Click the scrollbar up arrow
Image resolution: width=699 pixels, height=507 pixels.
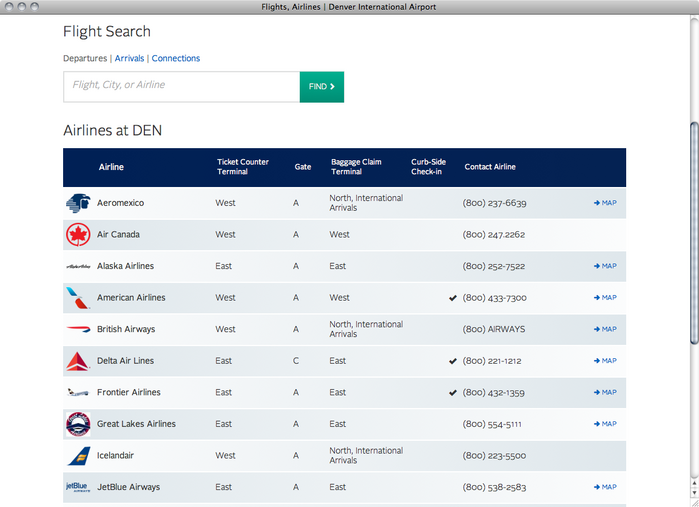694,483
